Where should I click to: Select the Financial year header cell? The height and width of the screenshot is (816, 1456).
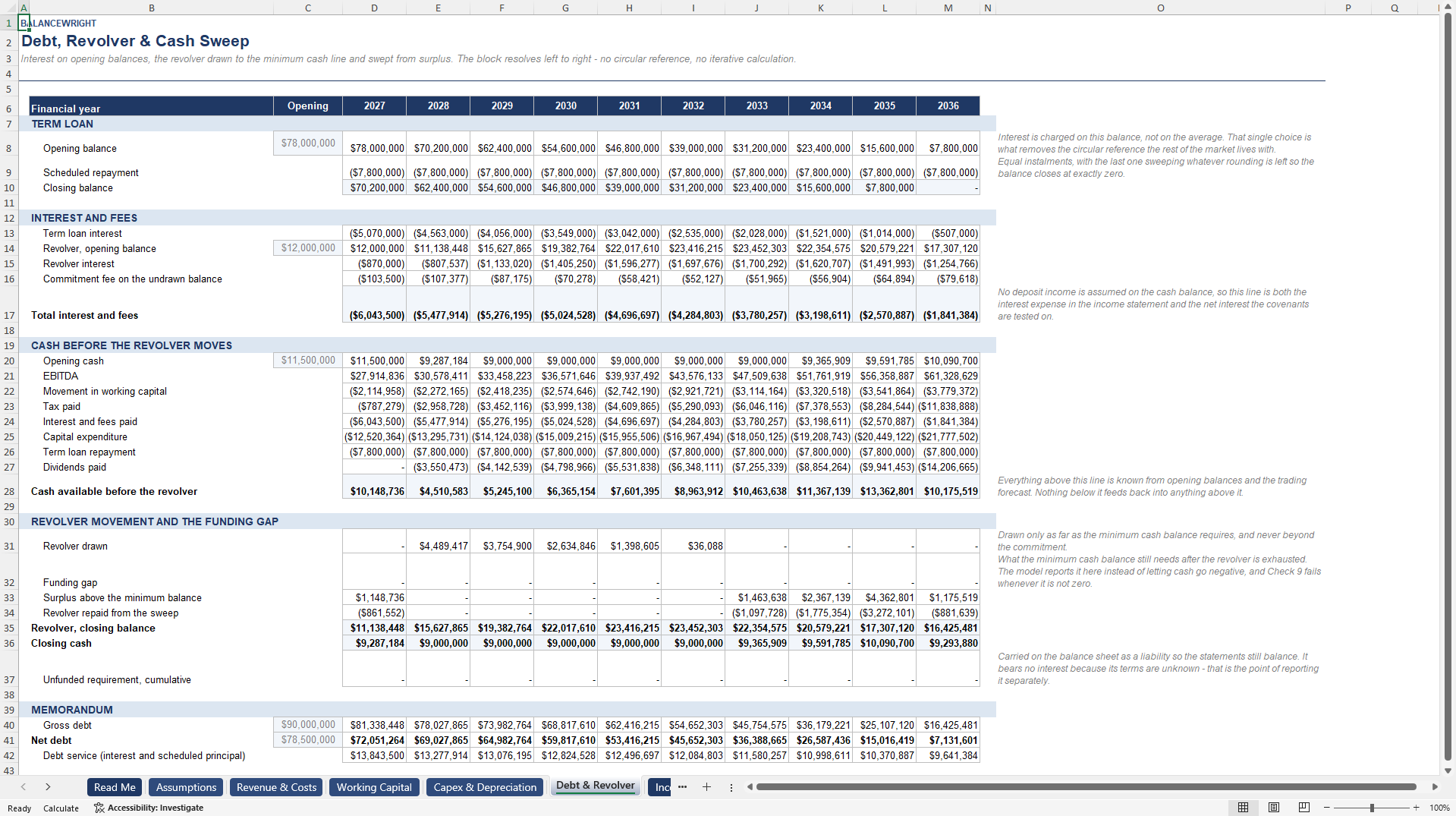coord(151,106)
